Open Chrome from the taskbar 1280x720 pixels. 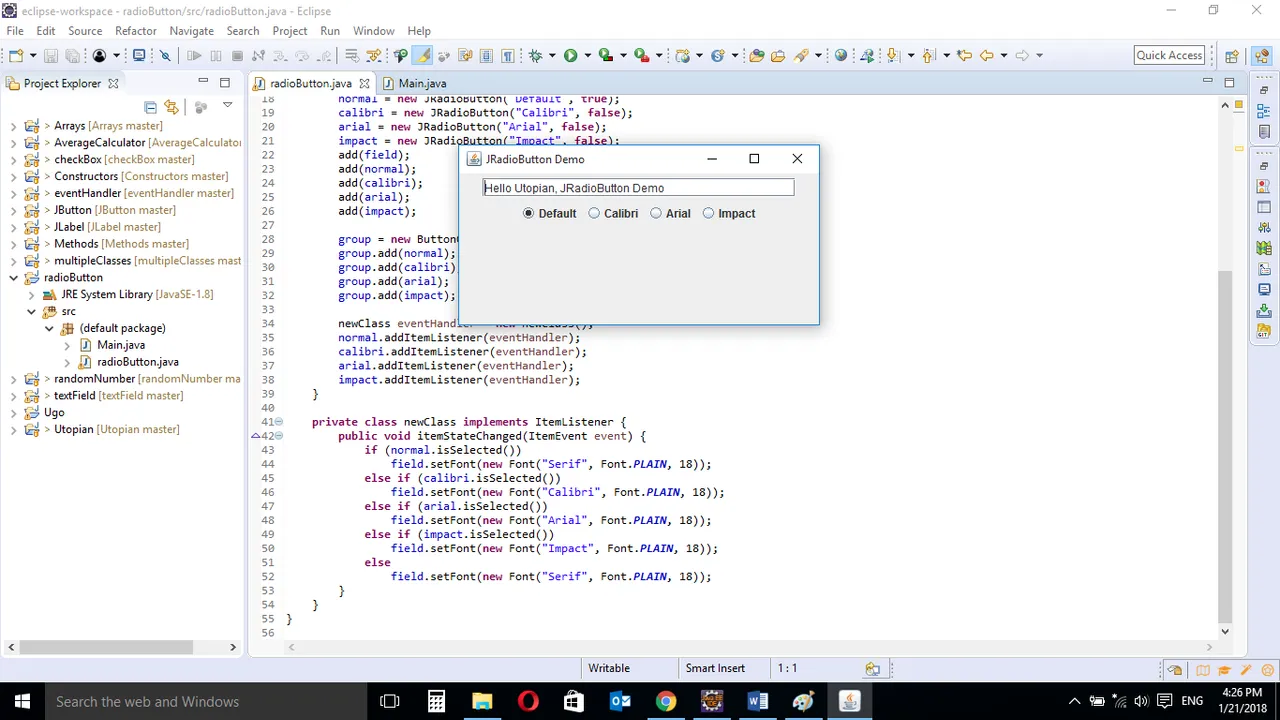665,701
